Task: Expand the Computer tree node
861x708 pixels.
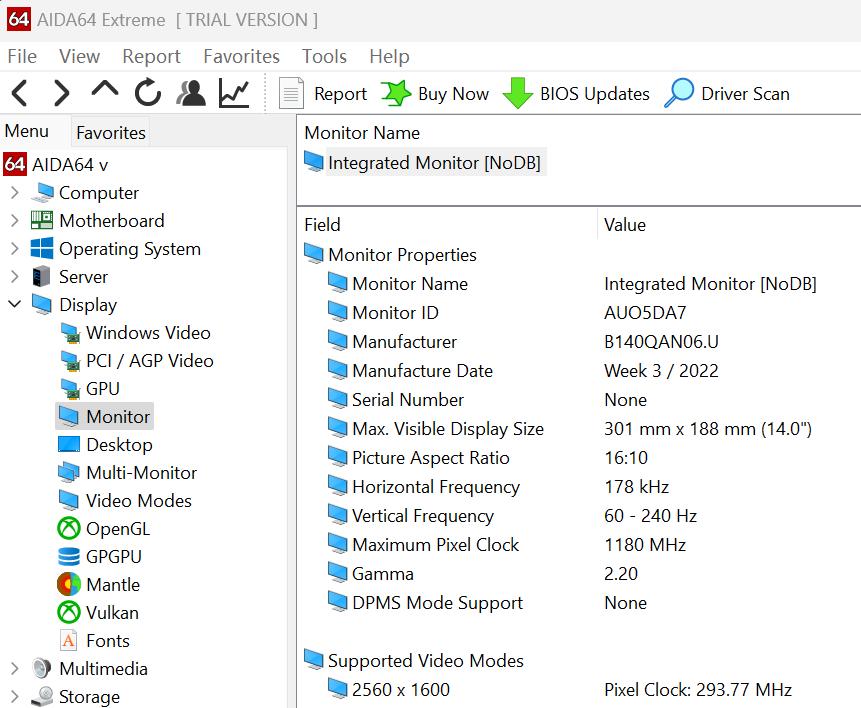Action: 14,193
